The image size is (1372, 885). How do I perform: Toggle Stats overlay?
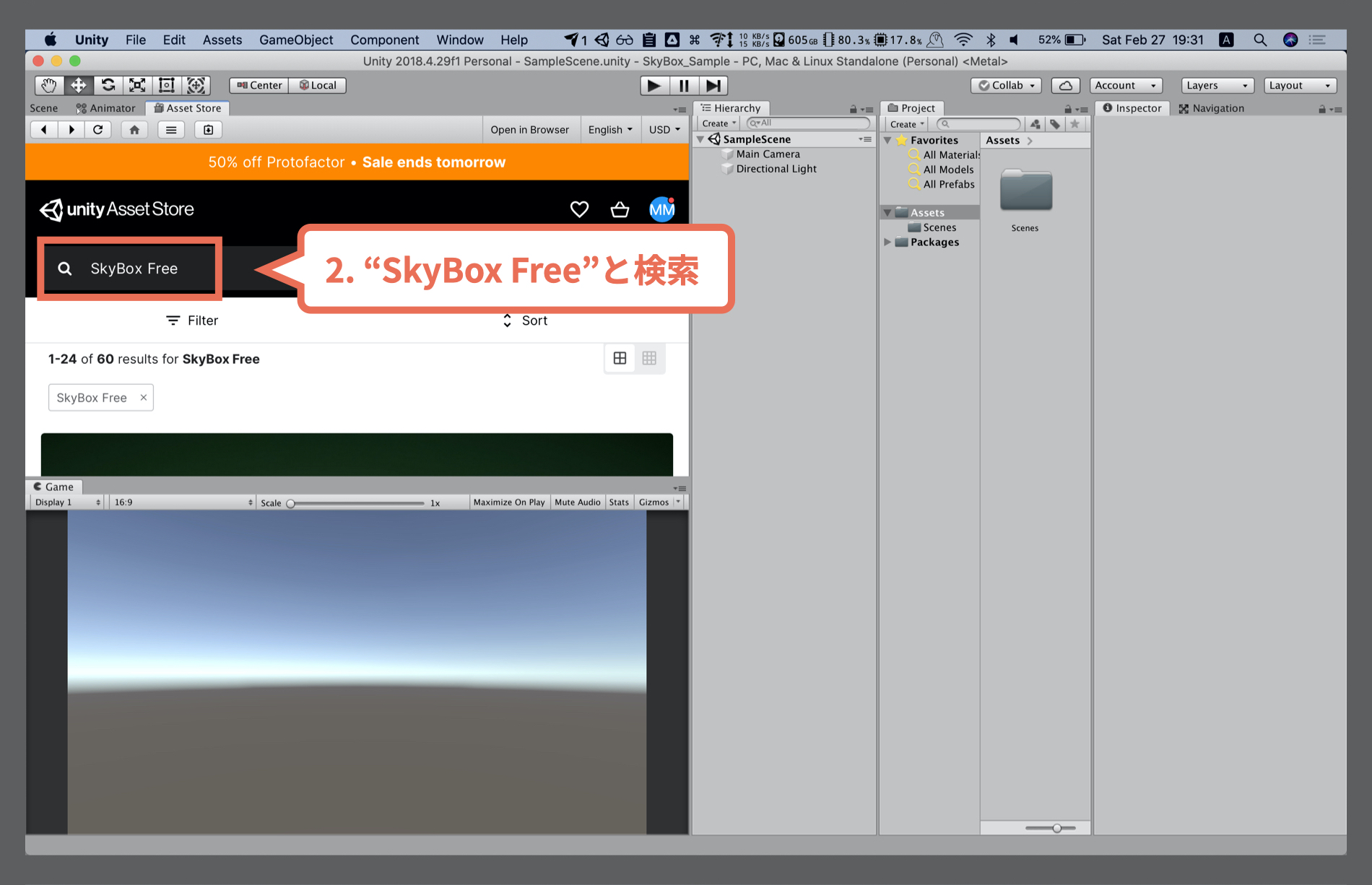[619, 502]
